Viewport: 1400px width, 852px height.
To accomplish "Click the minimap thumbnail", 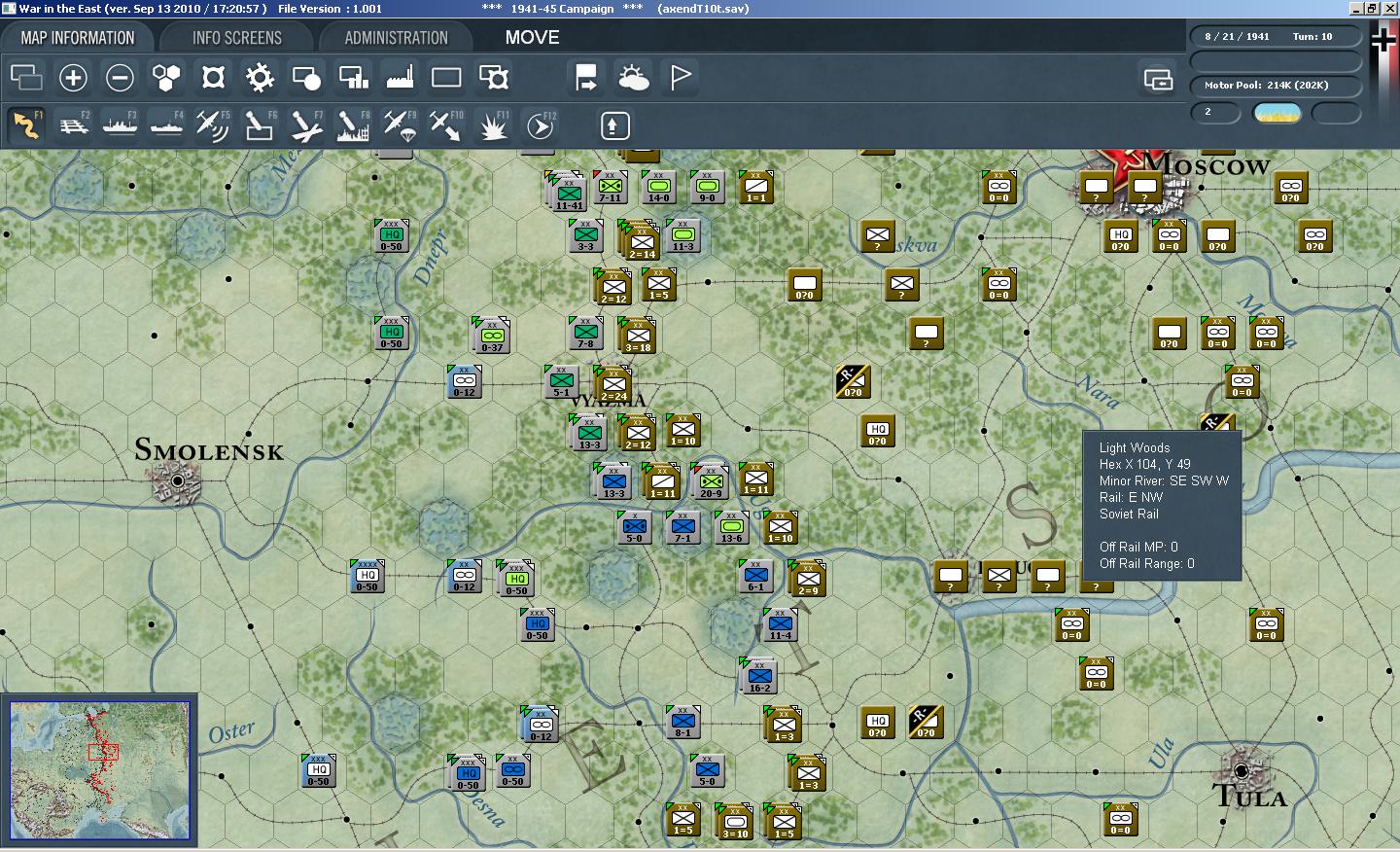I will (x=100, y=770).
